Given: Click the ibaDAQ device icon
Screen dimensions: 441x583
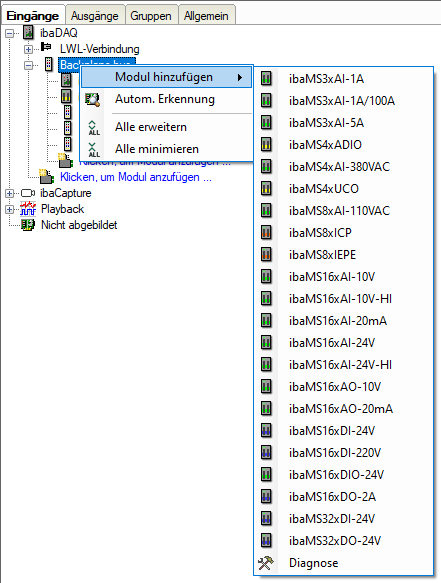Looking at the screenshot, I should tap(28, 33).
